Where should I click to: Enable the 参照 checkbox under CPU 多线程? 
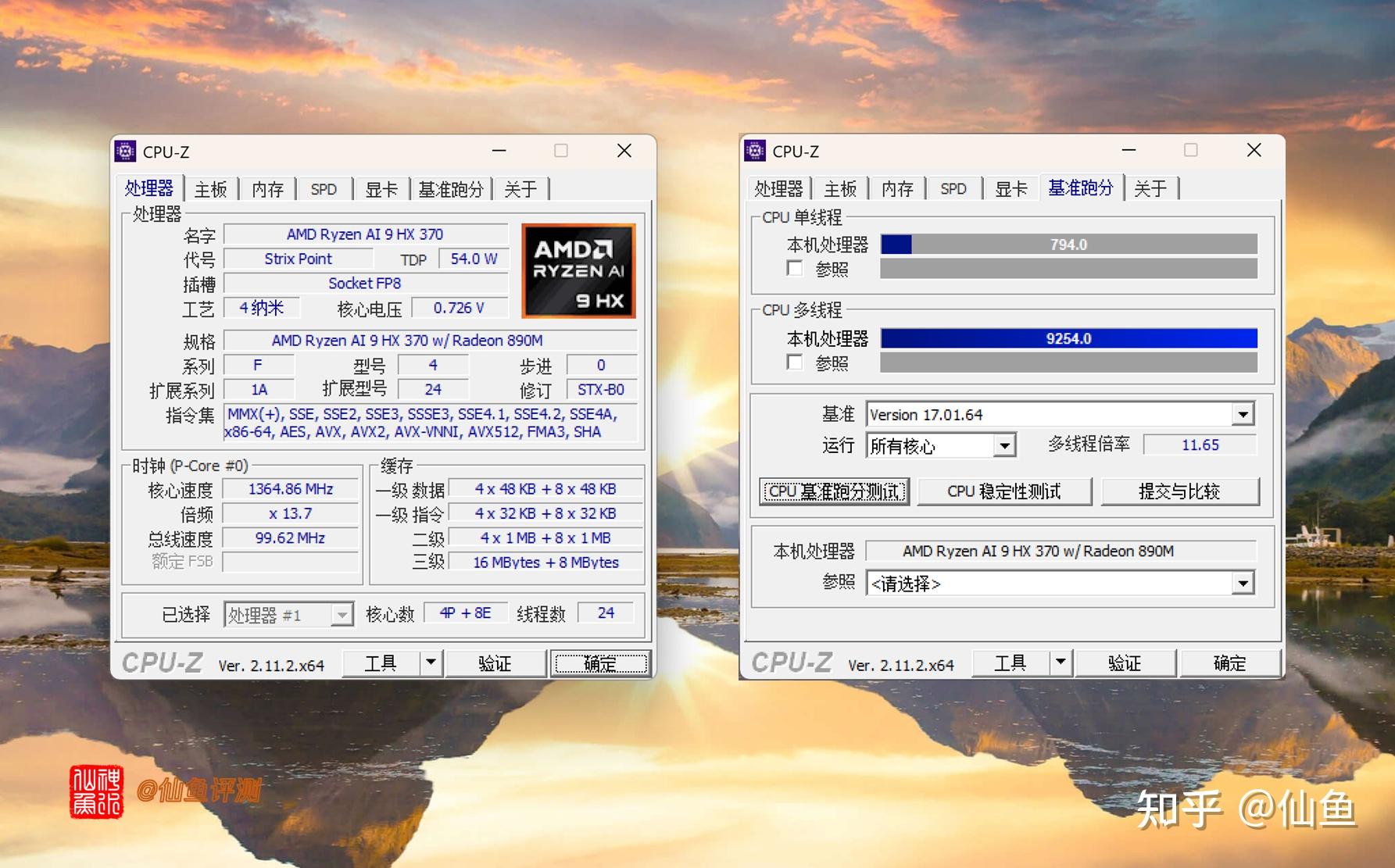(x=794, y=363)
